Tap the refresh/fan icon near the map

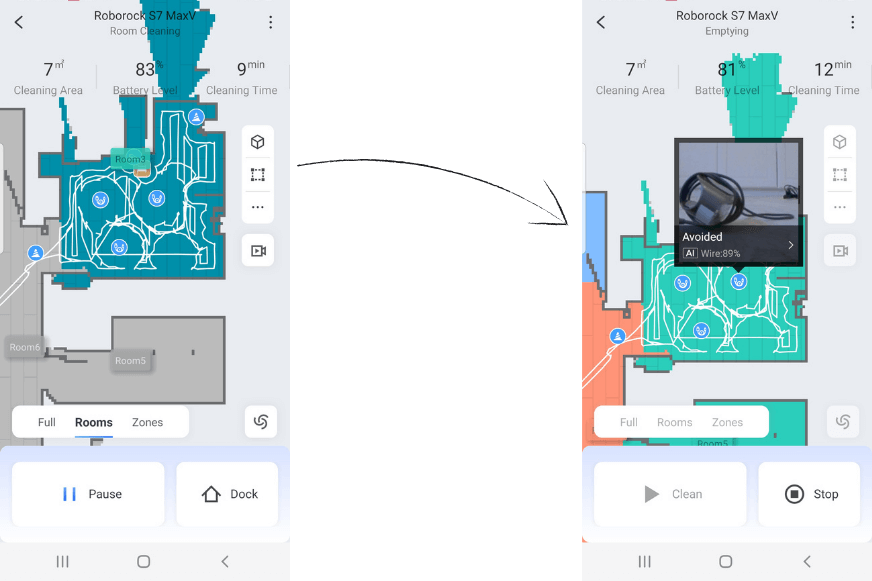click(x=260, y=421)
